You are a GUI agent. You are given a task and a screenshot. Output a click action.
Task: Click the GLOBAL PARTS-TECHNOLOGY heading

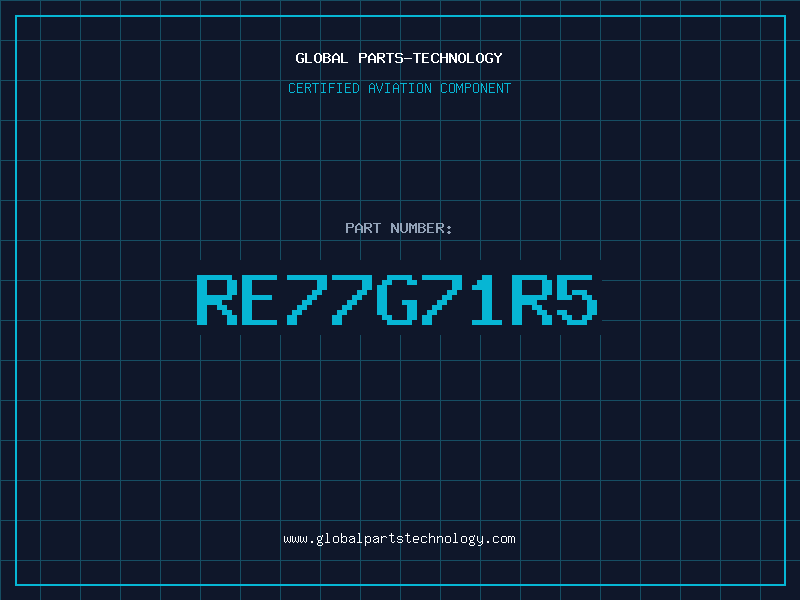pos(399,58)
